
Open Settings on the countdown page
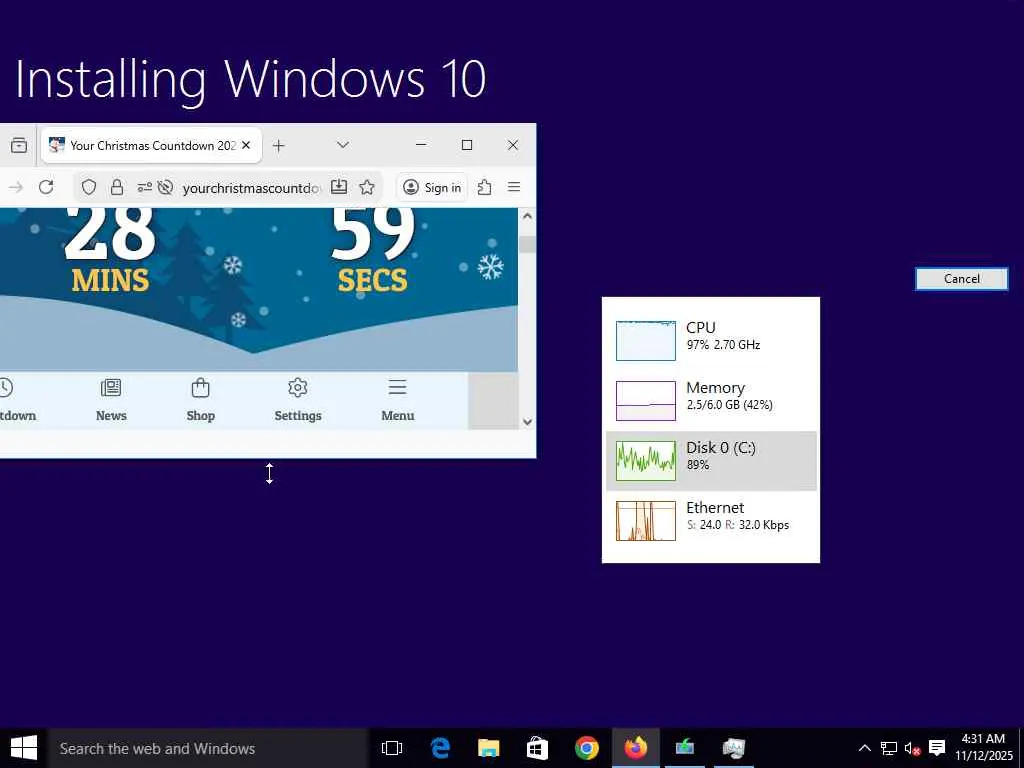[298, 400]
